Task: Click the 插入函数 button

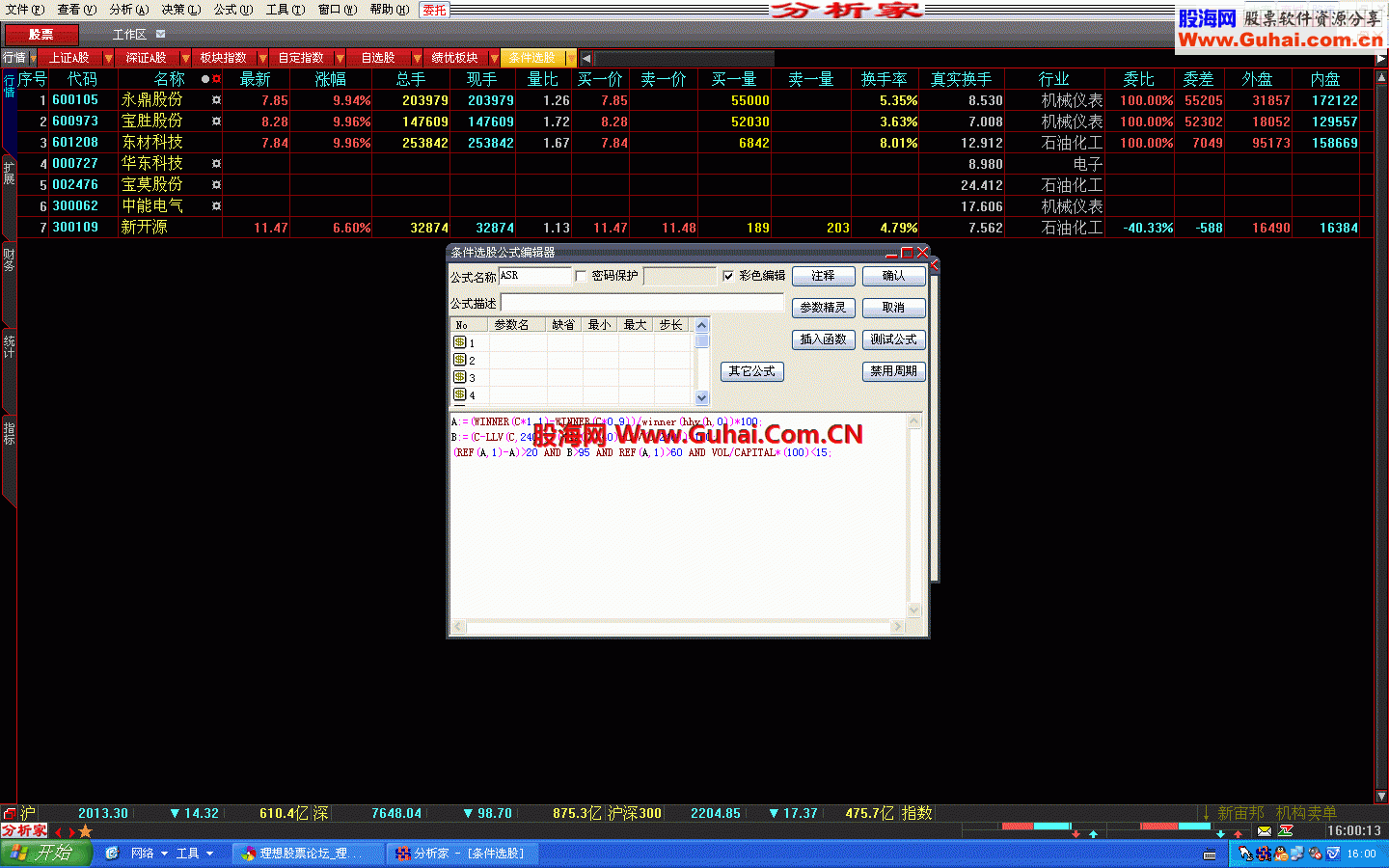Action: (x=824, y=339)
